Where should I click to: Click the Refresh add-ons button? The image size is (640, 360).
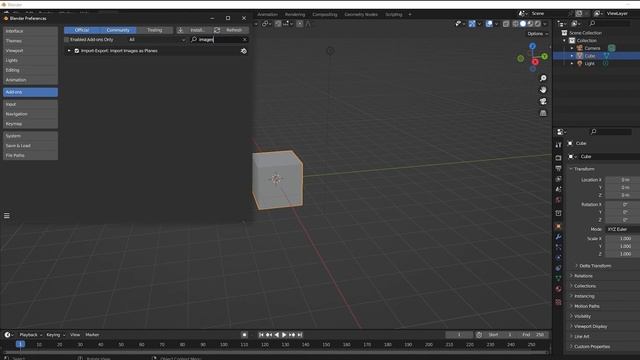tap(230, 30)
